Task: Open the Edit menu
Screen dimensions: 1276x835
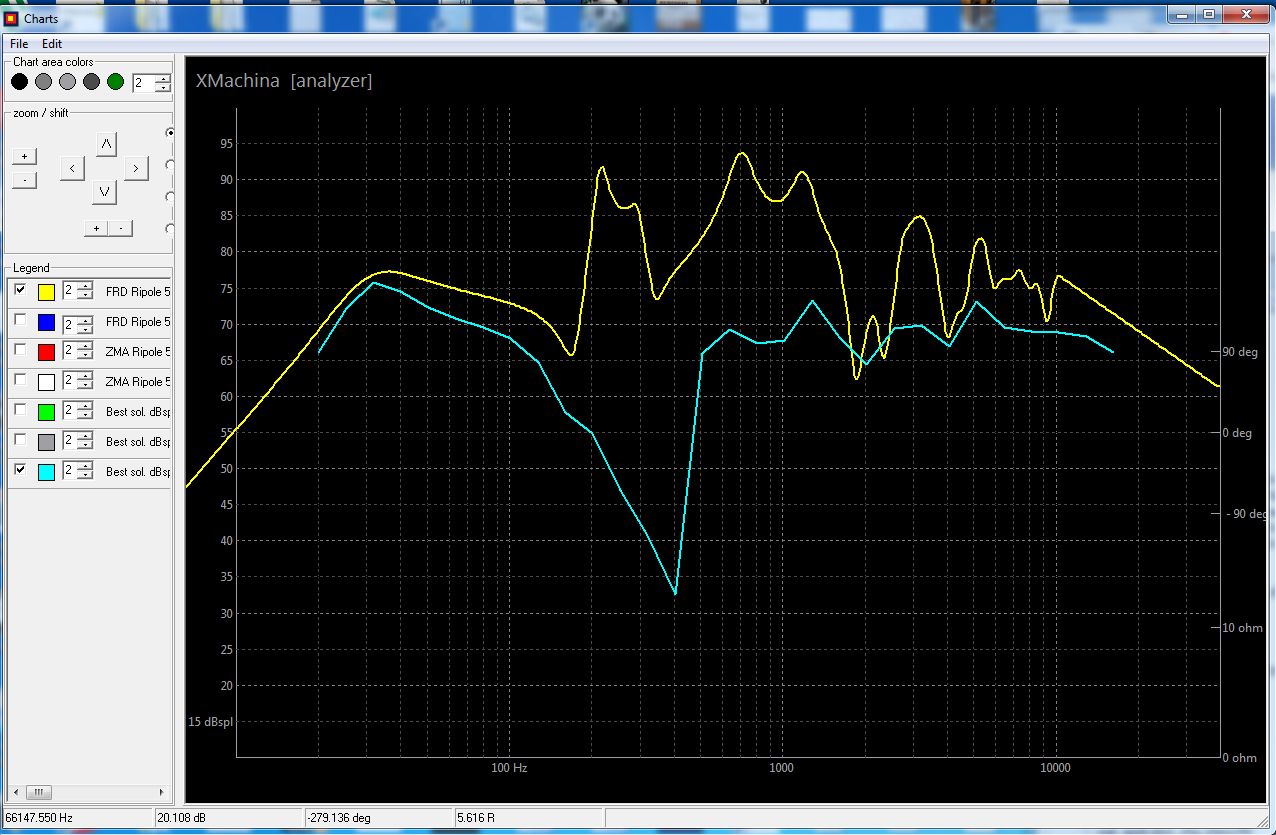Action: [x=52, y=44]
